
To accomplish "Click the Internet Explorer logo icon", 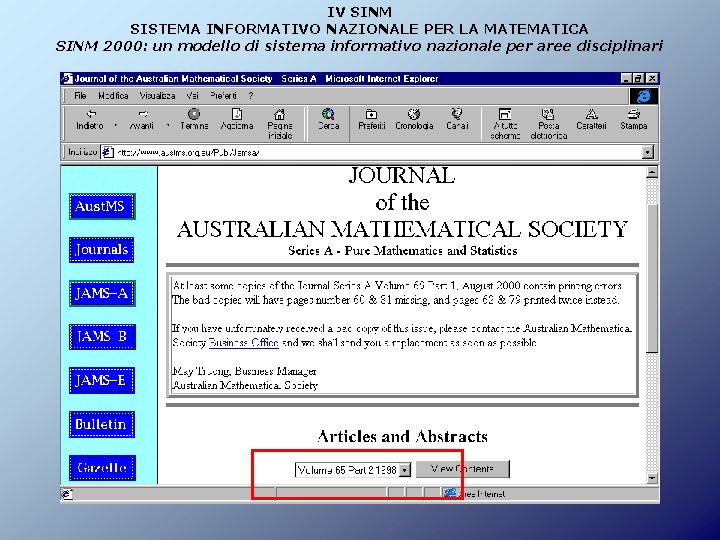I will click(x=644, y=96).
